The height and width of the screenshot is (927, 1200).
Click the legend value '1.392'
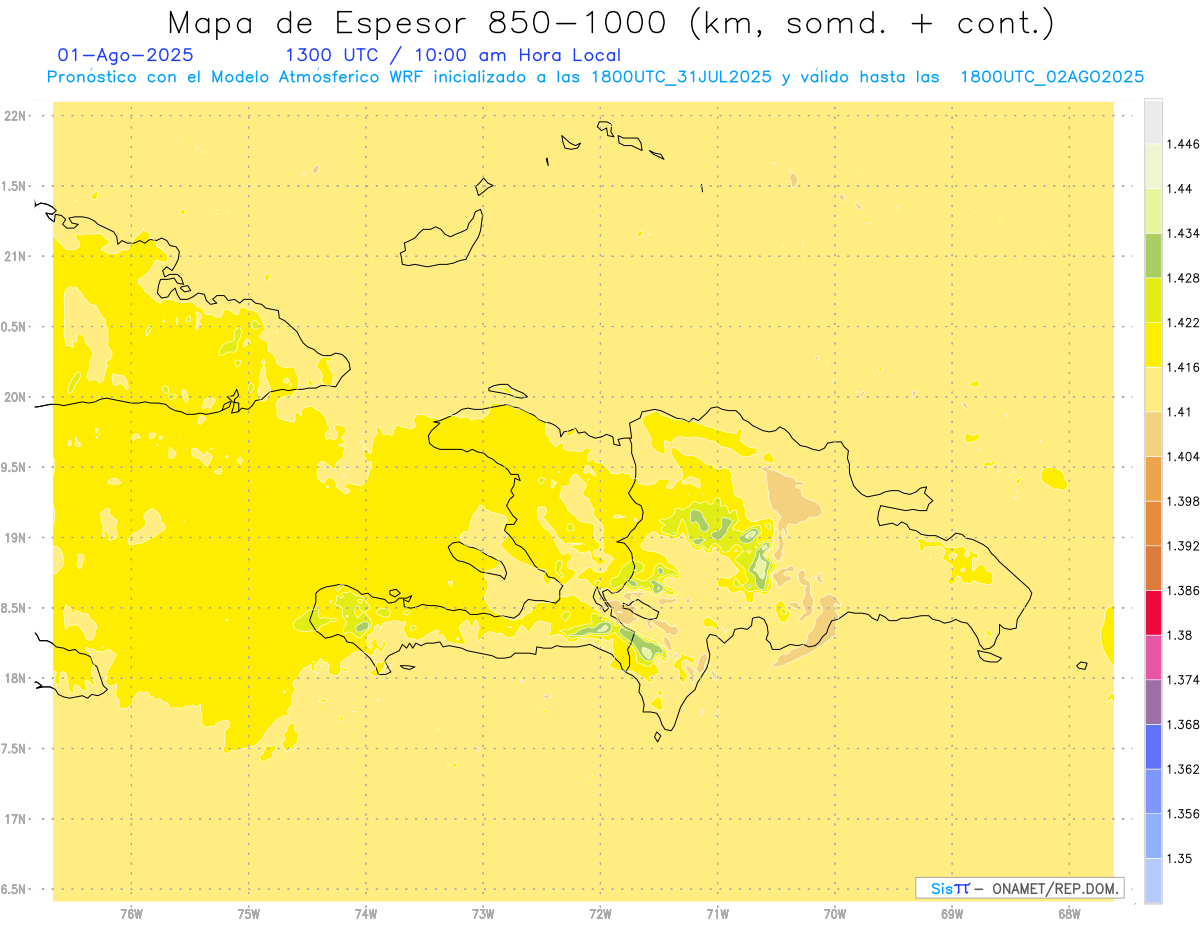[x=1184, y=546]
